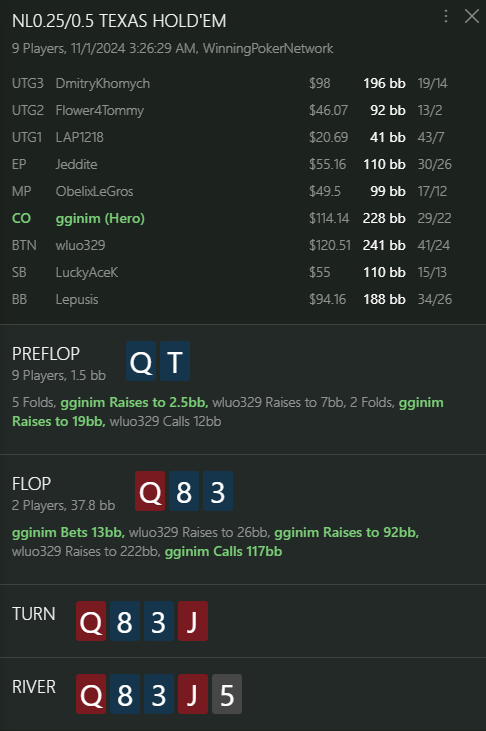
Task: Click the NL0.25/0.5 TEXAS HOLD'EM title
Action: (x=119, y=21)
